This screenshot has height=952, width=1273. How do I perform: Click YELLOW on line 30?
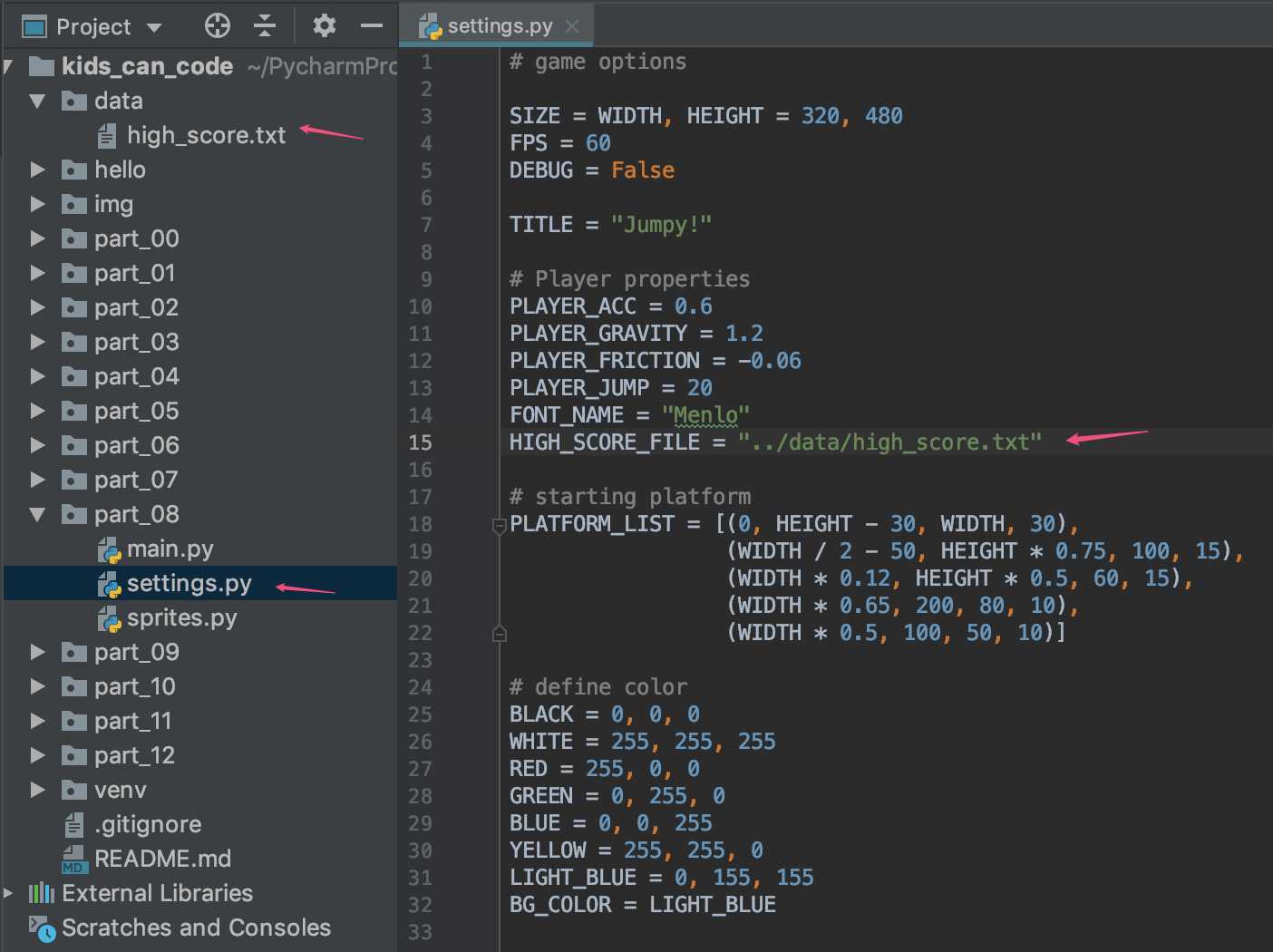(548, 850)
